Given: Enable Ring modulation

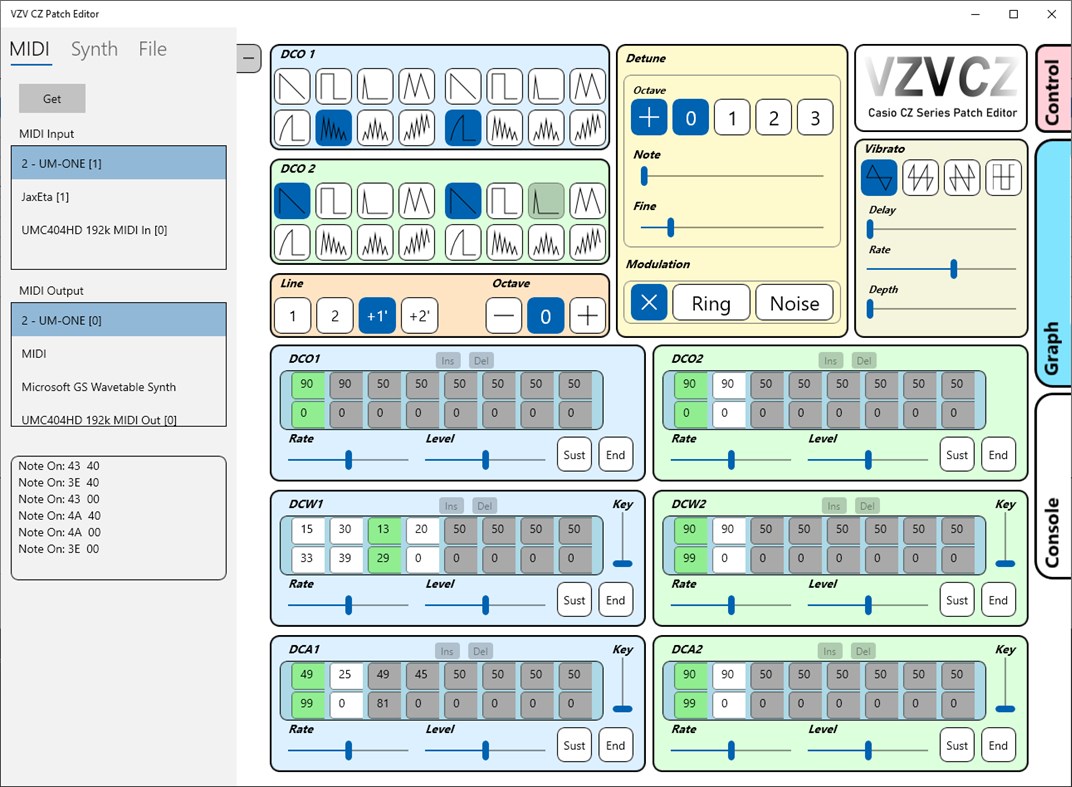Looking at the screenshot, I should 711,302.
